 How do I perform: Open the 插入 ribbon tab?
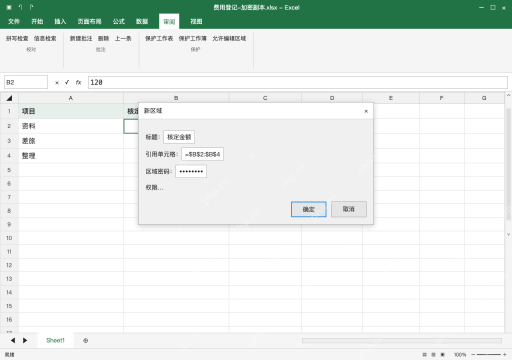(x=60, y=21)
